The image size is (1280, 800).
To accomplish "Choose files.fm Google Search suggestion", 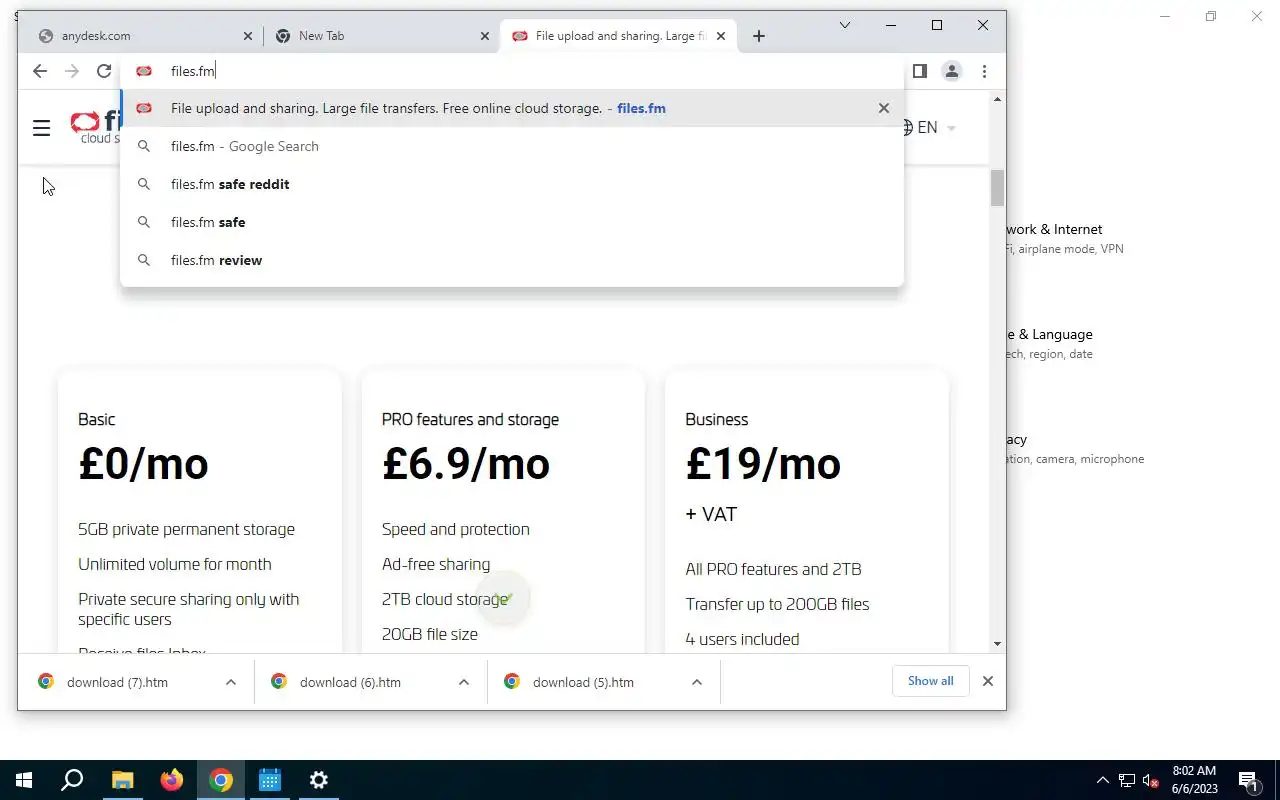I will (x=512, y=146).
